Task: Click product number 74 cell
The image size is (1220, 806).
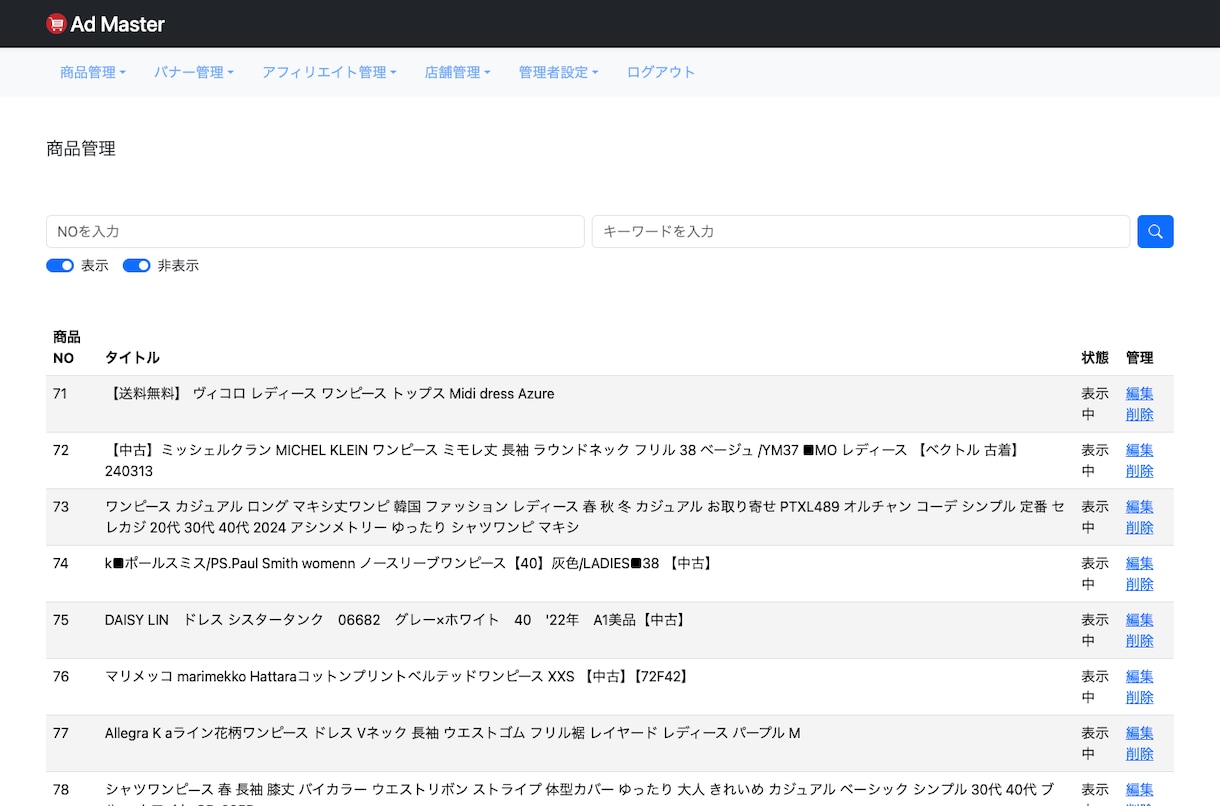Action: coord(61,563)
